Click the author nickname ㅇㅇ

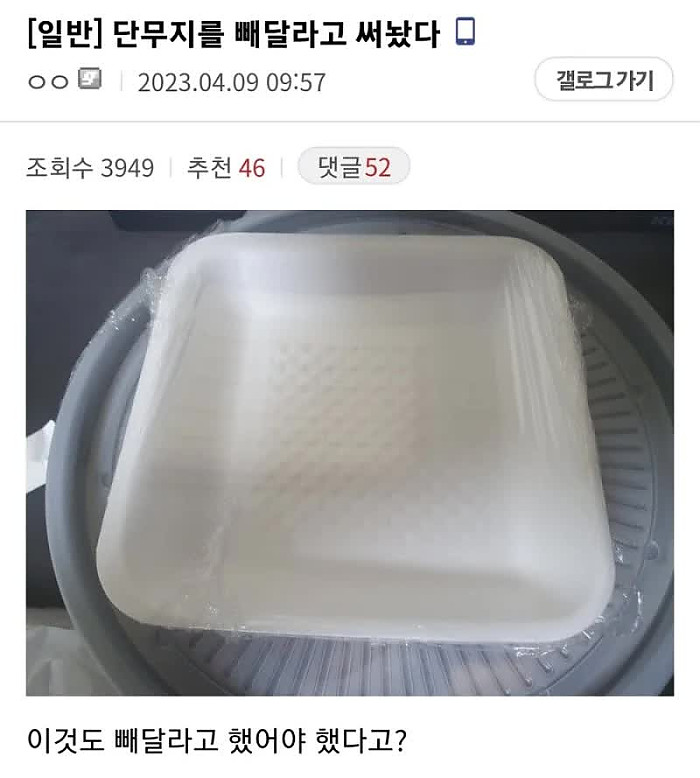[x=48, y=81]
